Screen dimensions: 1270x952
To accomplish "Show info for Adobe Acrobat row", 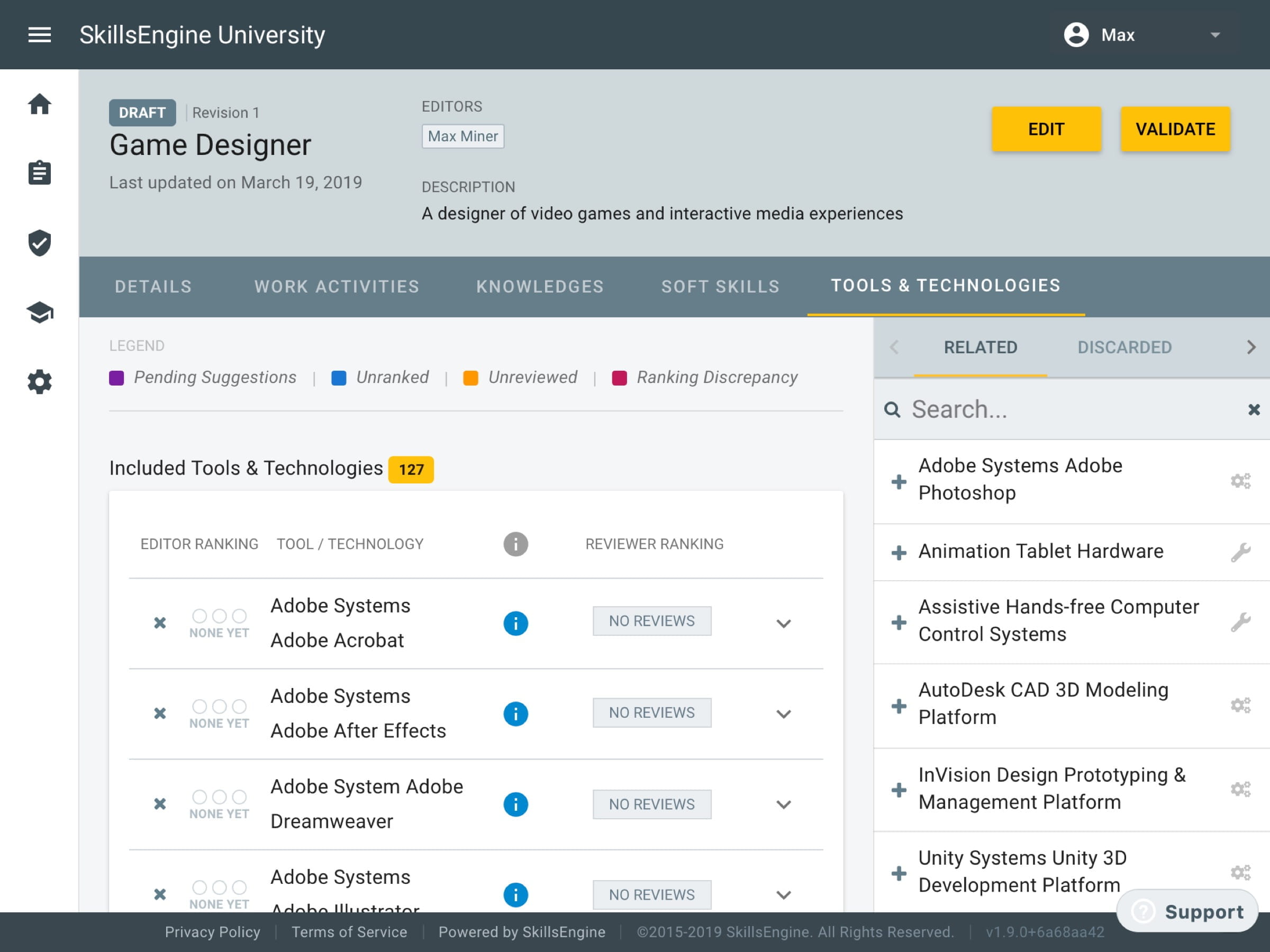I will coord(515,623).
